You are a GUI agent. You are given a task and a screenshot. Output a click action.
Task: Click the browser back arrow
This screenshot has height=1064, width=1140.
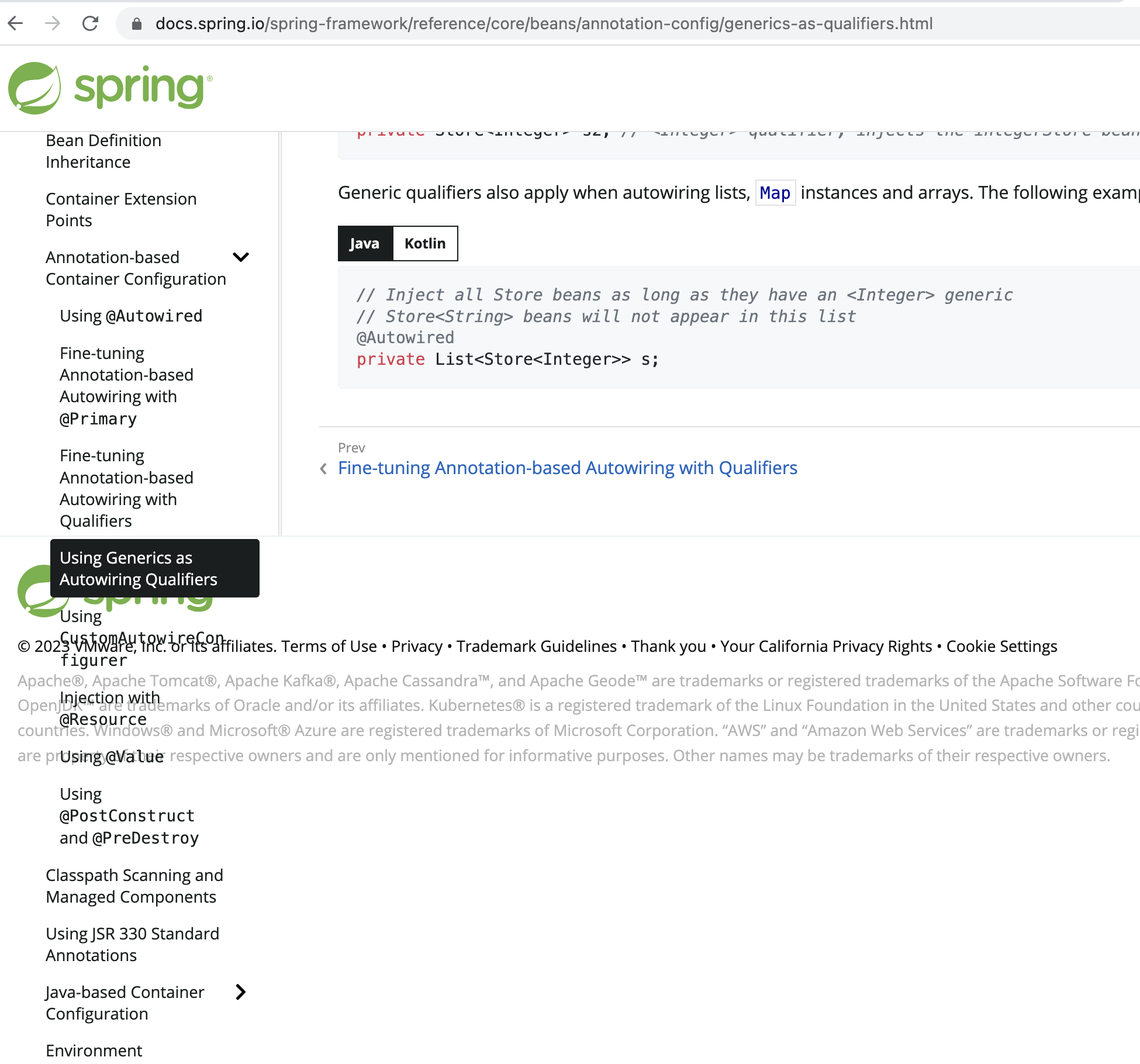[16, 23]
